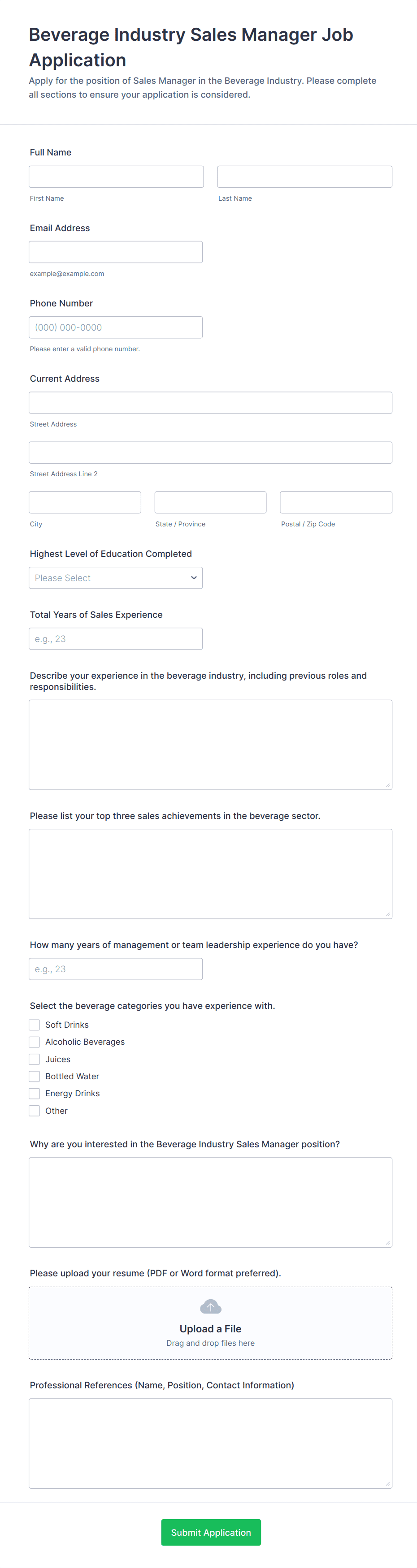Click the Street Address field
The width and height of the screenshot is (417, 1568).
click(210, 403)
